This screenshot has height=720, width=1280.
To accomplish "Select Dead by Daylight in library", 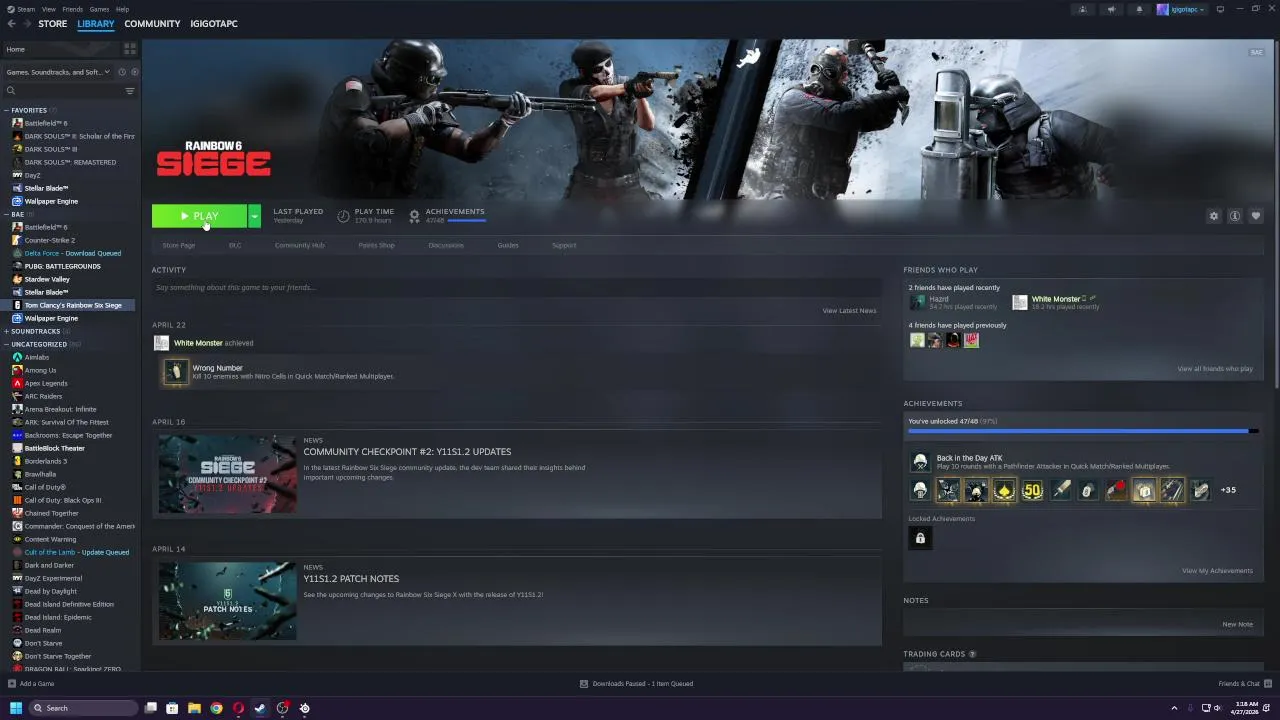I will point(50,591).
